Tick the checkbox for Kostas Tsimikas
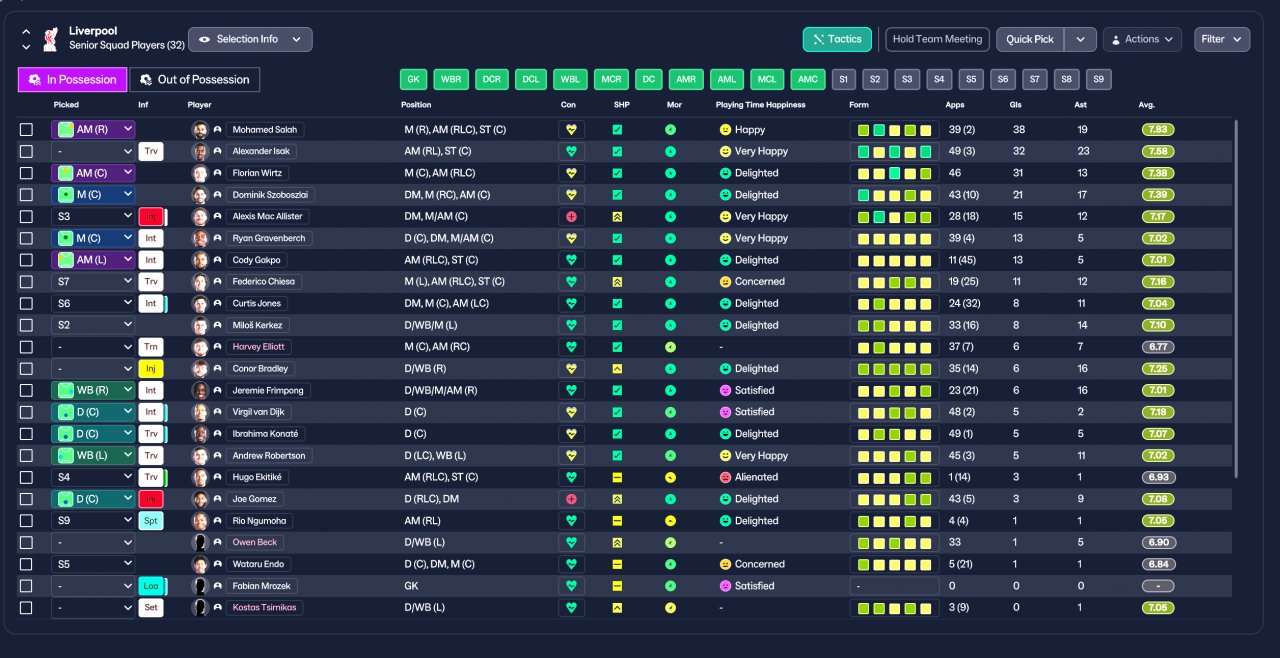 pos(26,607)
